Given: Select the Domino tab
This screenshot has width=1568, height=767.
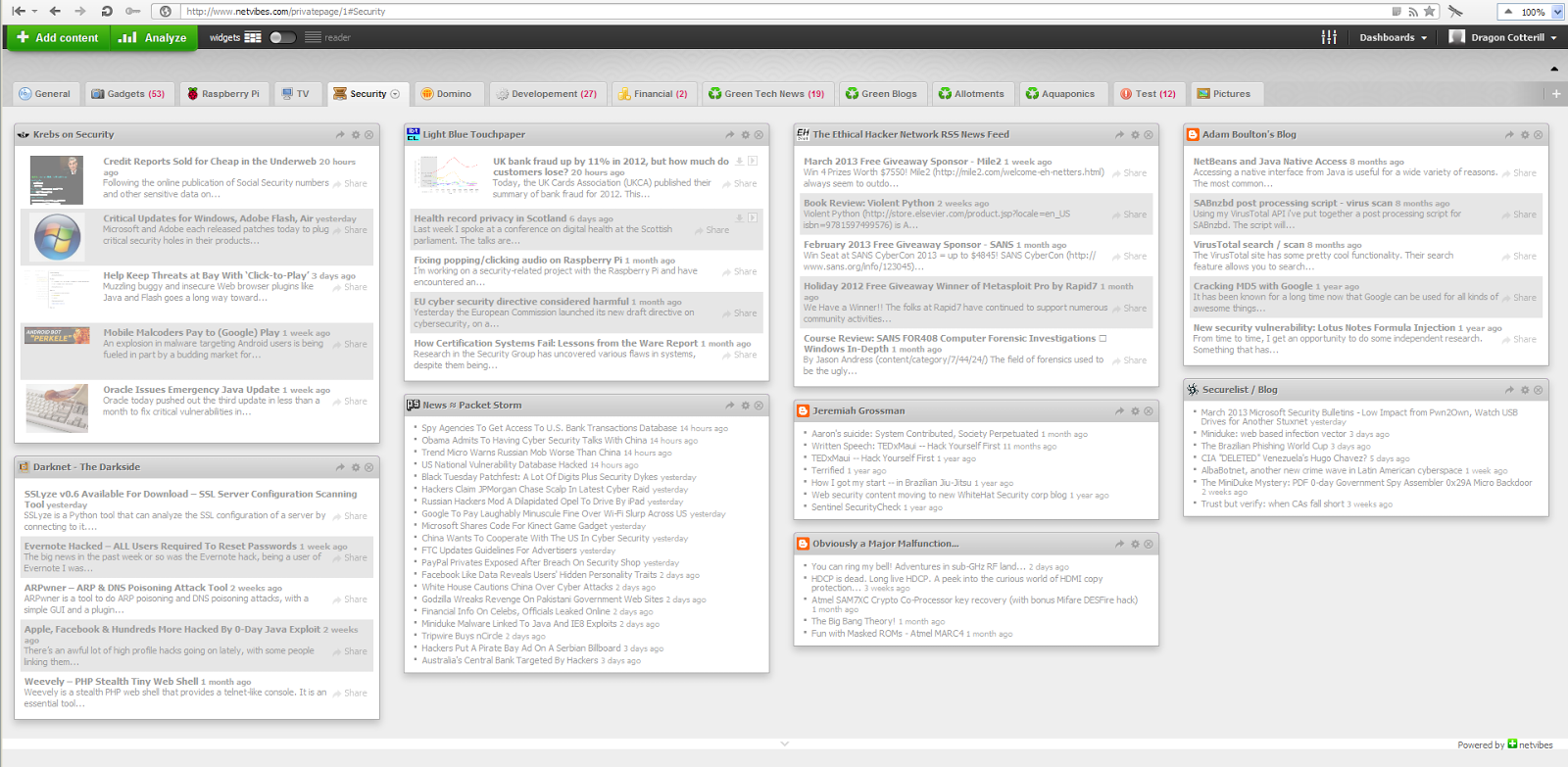Looking at the screenshot, I should [x=447, y=94].
